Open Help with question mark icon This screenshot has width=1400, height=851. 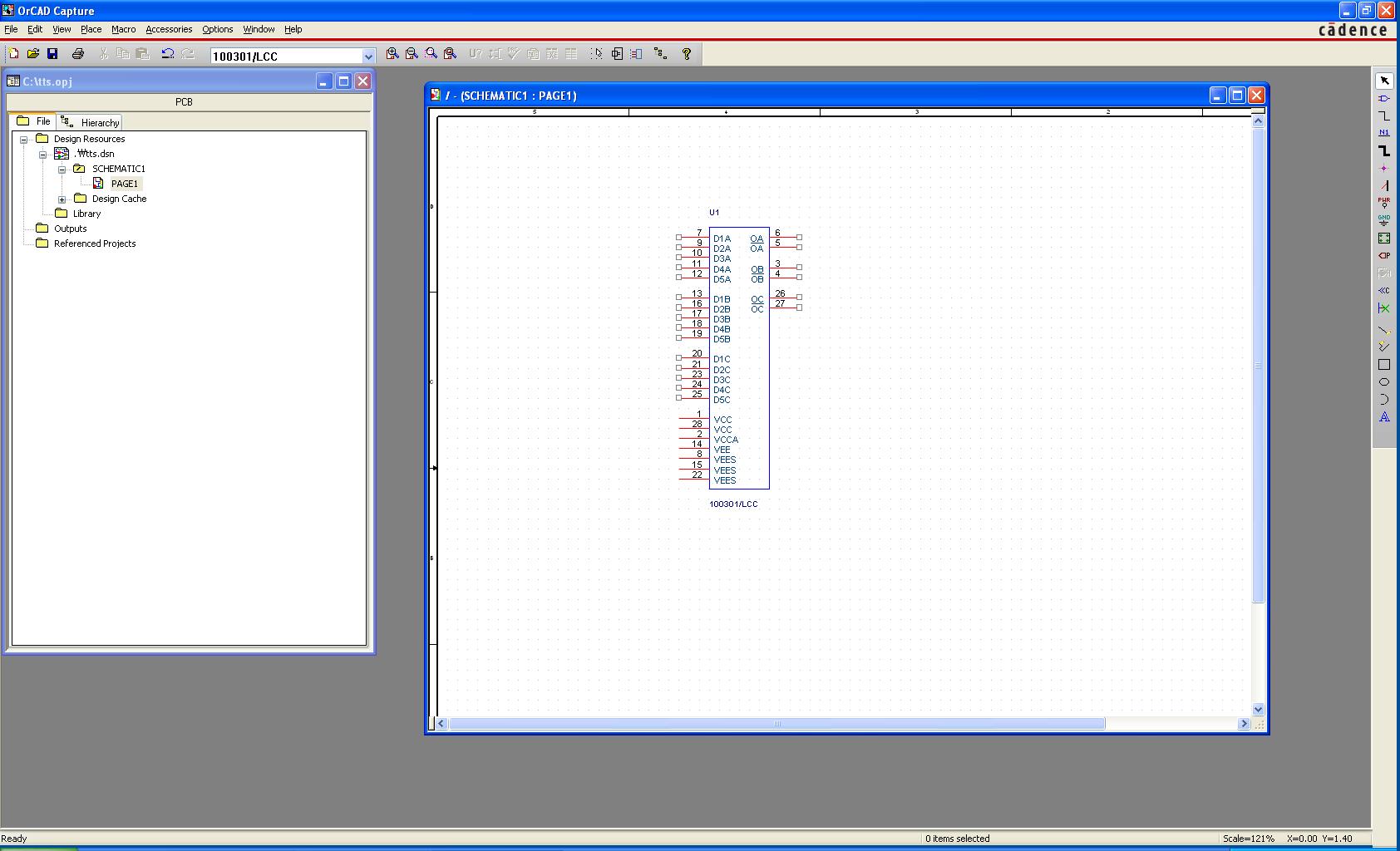click(x=687, y=54)
